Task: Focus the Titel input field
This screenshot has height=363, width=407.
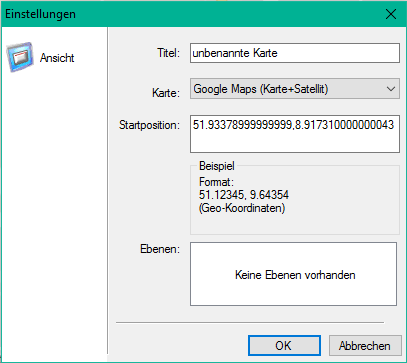Action: (x=295, y=53)
